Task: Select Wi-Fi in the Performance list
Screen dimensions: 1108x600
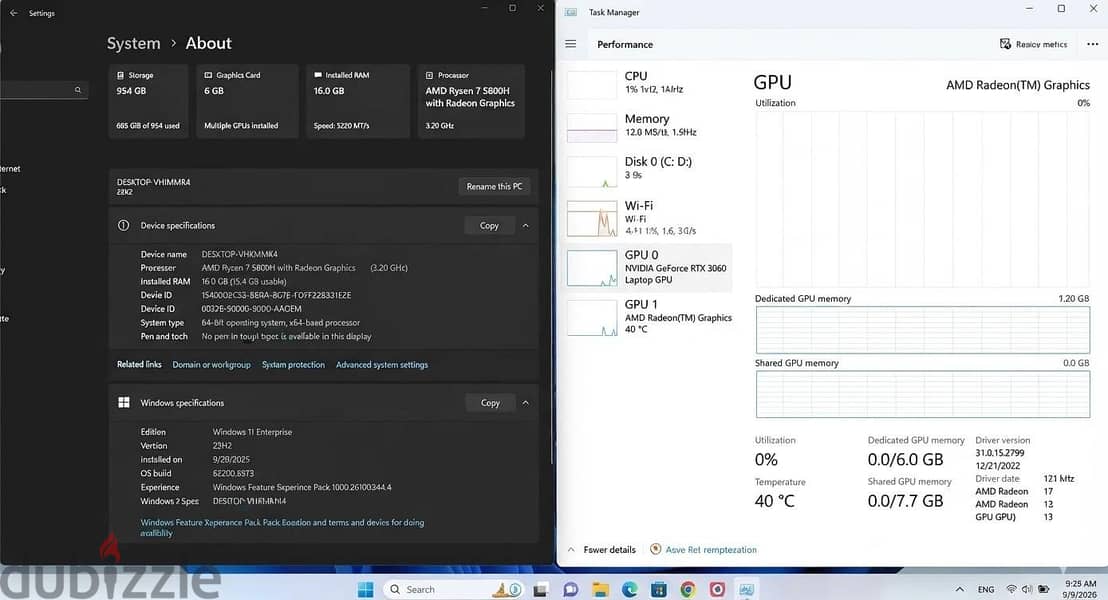Action: click(x=648, y=218)
